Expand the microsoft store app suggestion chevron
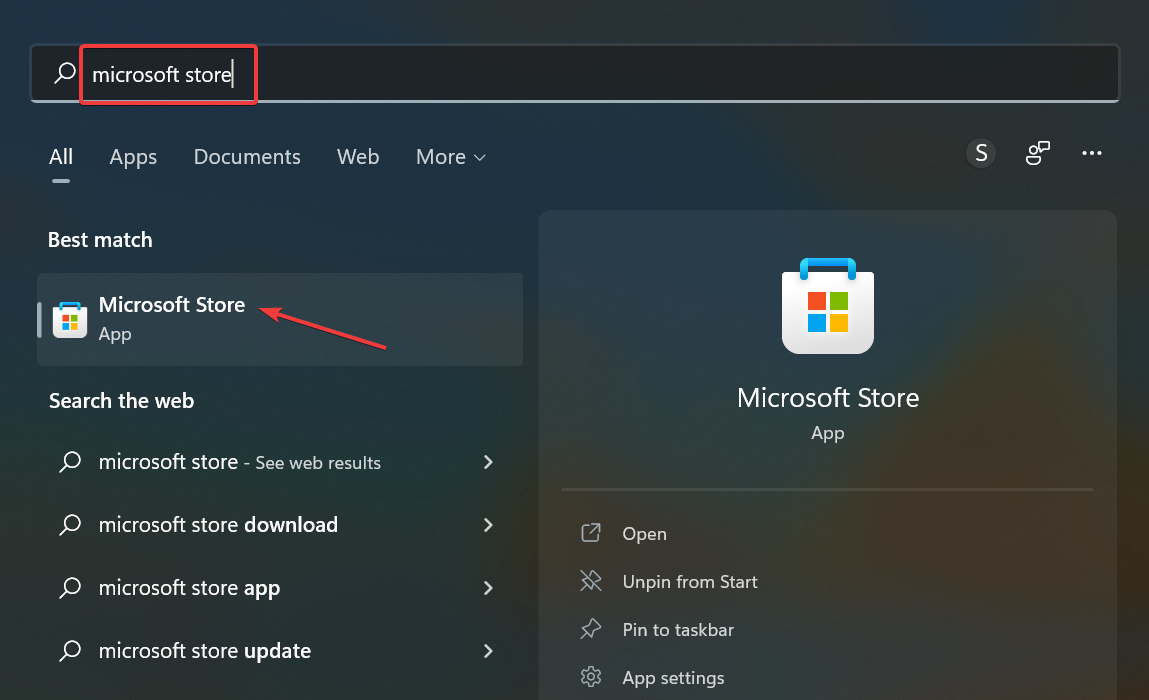This screenshot has width=1149, height=700. (x=488, y=588)
